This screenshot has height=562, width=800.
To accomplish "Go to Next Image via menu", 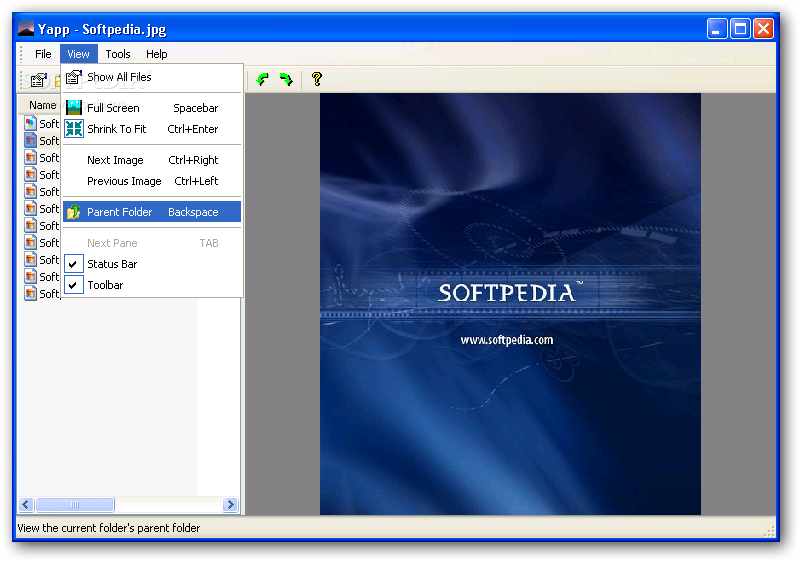I will (152, 160).
